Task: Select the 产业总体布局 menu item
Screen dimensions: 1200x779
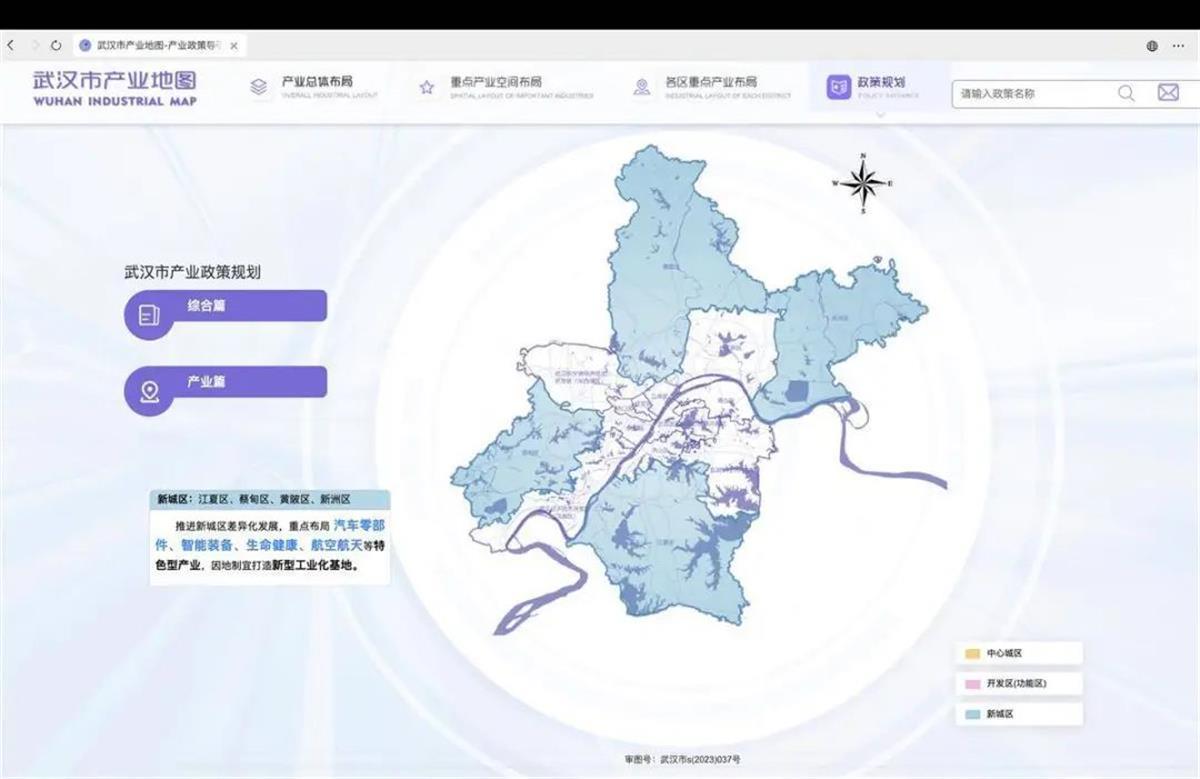Action: click(x=316, y=83)
